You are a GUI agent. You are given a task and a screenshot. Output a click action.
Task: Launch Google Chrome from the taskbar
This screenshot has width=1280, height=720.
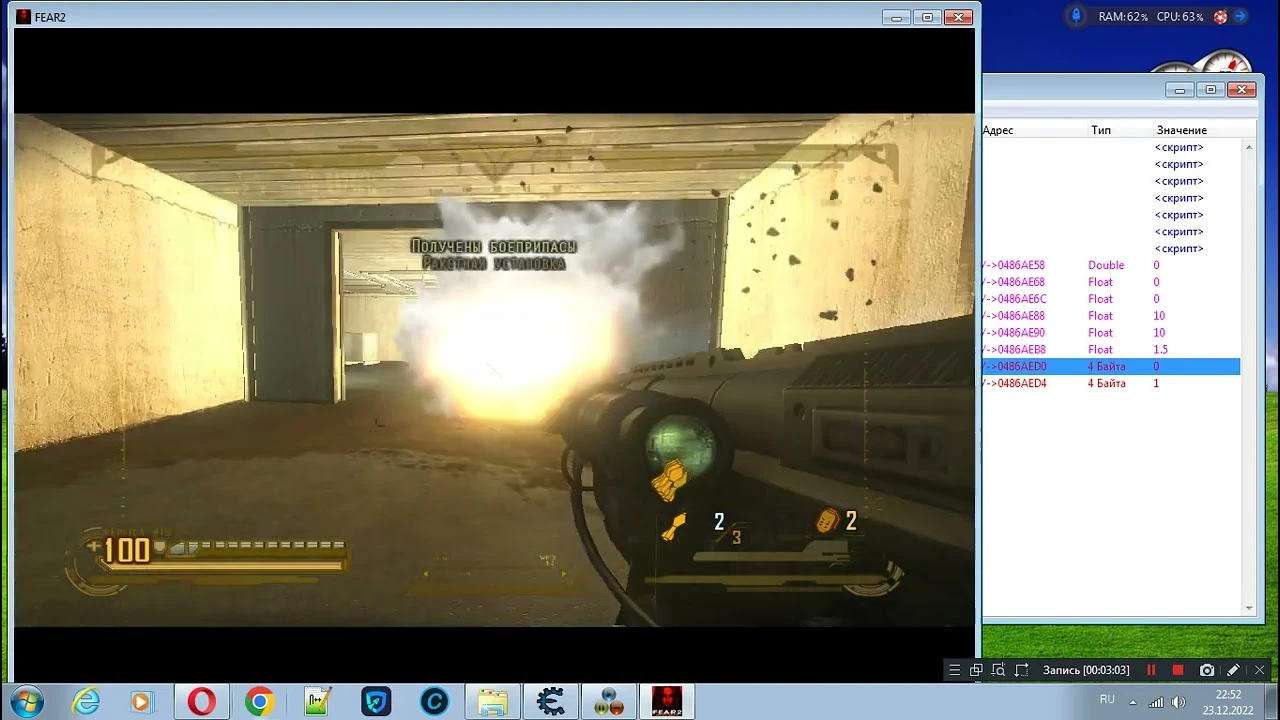click(x=259, y=700)
